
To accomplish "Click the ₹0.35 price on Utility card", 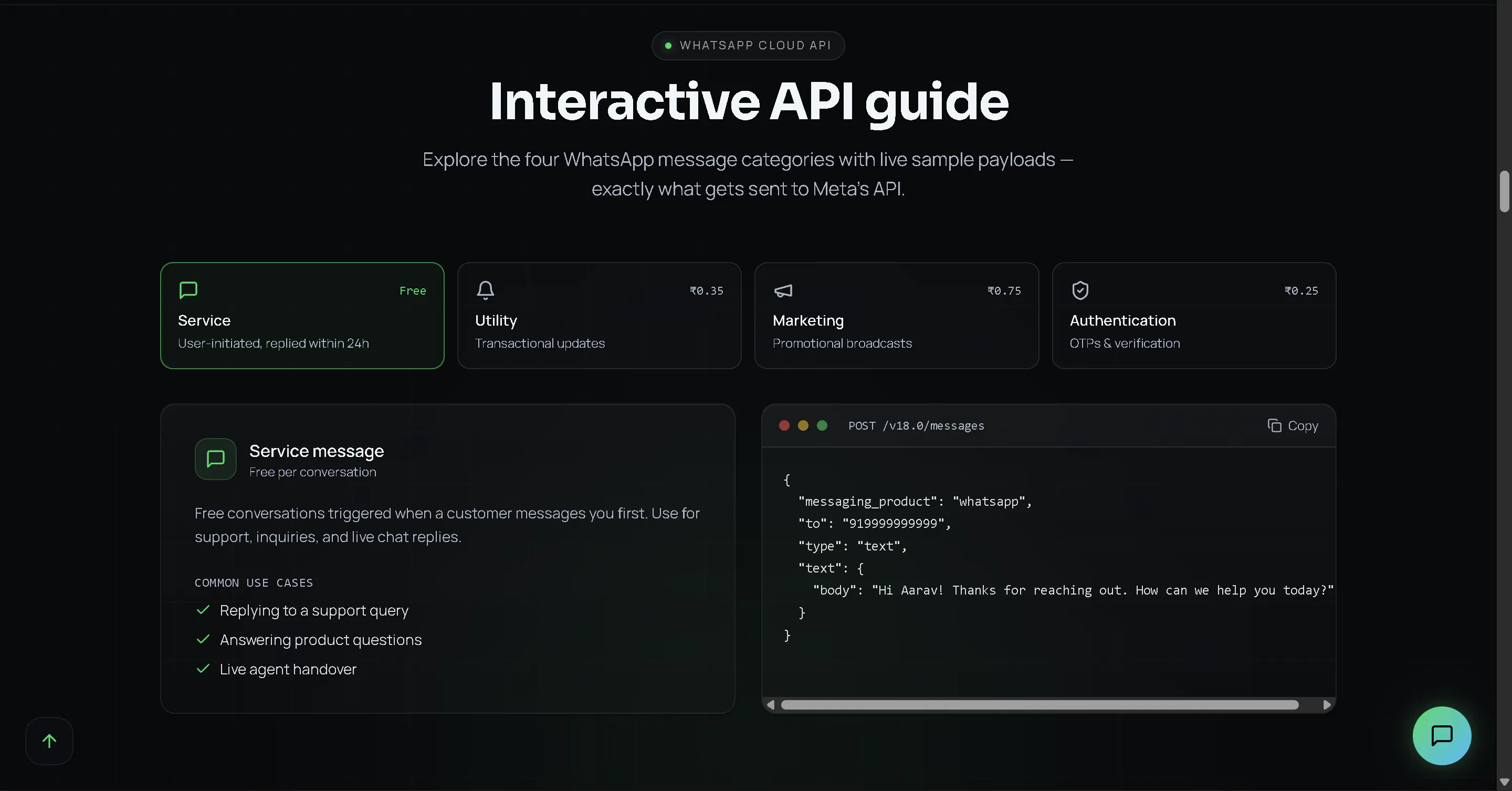I will [x=706, y=290].
